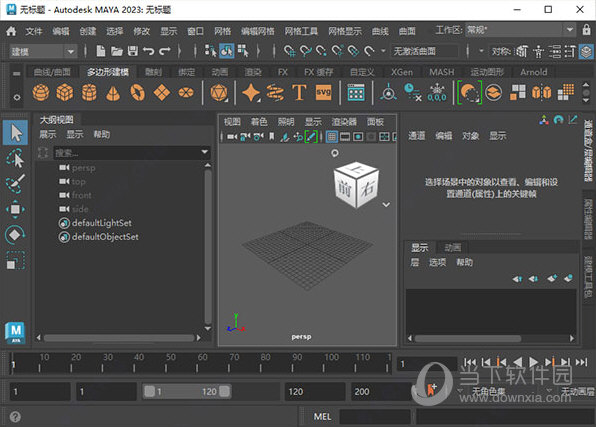
Task: Open a scene with folder icon
Action: tap(117, 51)
